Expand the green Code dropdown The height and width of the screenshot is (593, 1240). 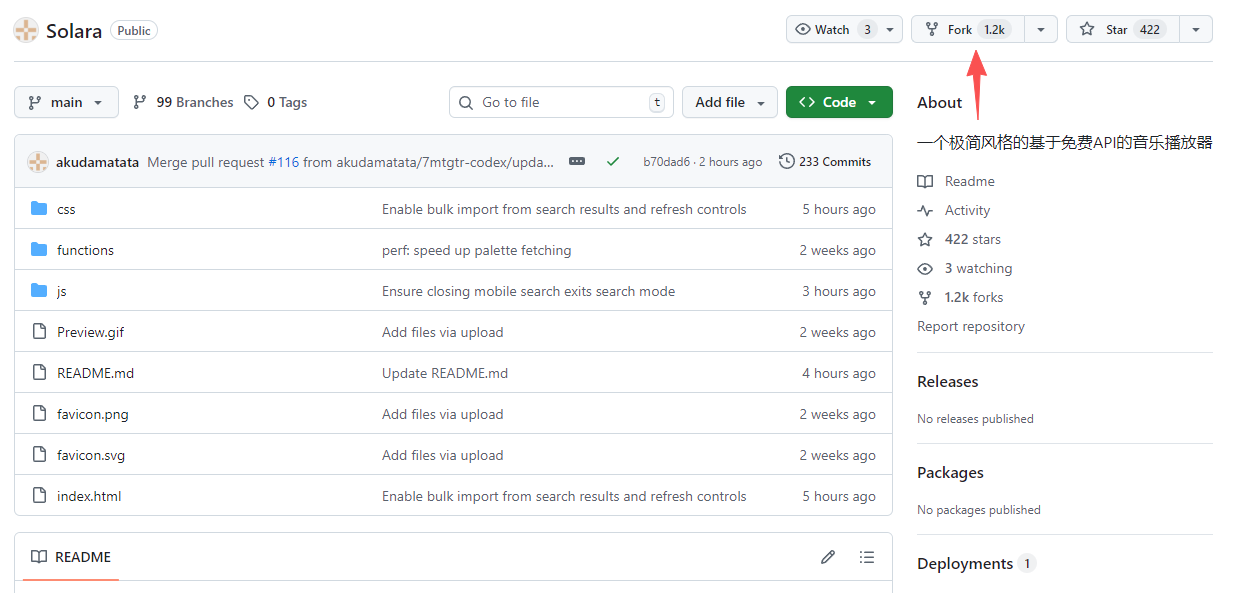click(x=838, y=102)
